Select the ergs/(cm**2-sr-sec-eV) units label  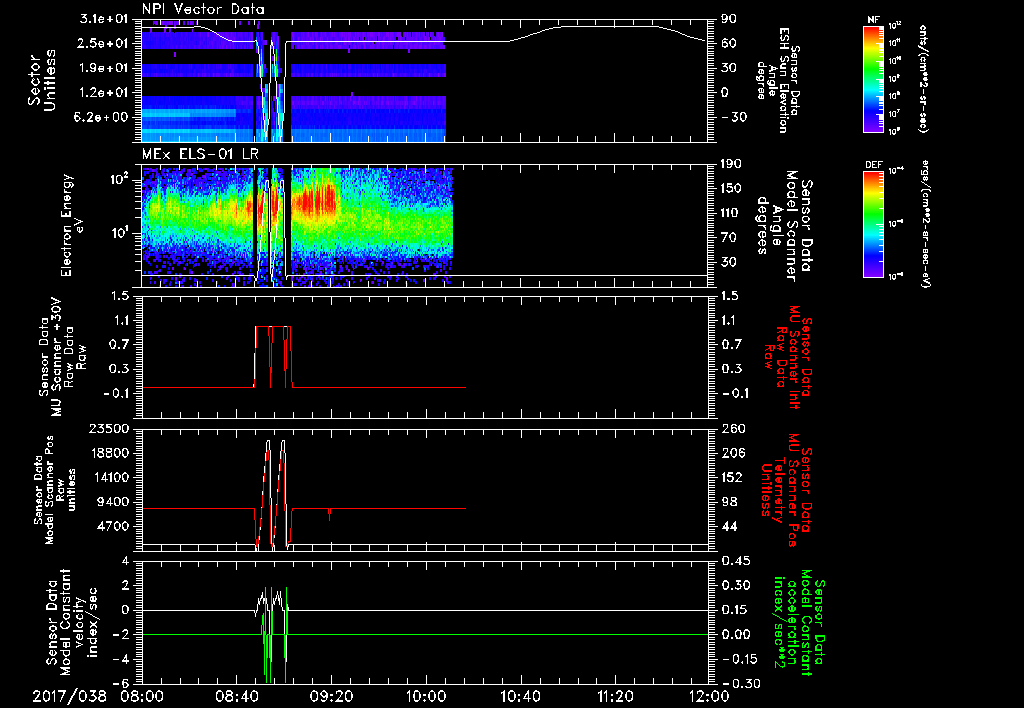click(x=924, y=224)
